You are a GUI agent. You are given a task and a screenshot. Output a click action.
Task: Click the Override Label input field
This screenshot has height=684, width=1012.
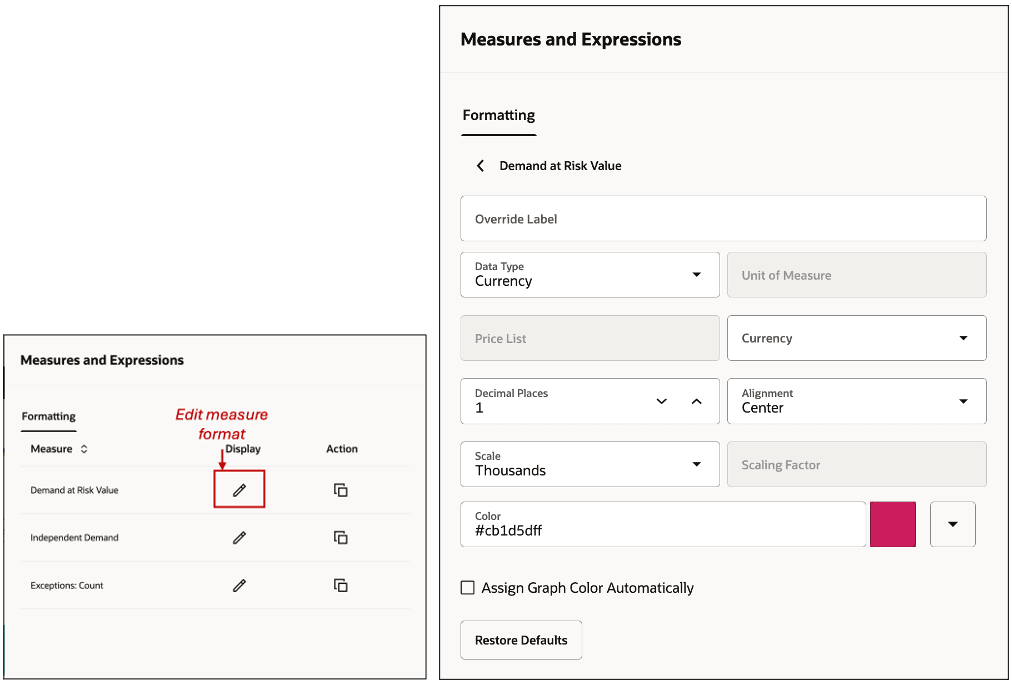pos(722,219)
